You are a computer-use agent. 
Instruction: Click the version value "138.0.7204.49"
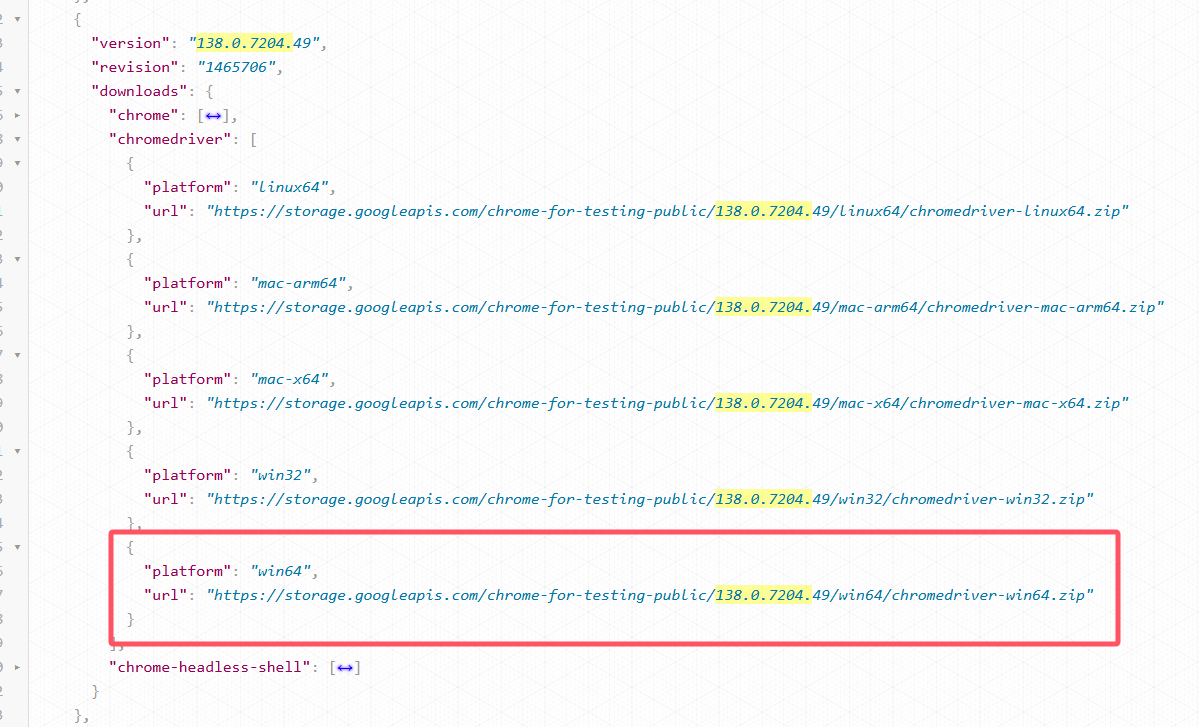[x=254, y=44]
